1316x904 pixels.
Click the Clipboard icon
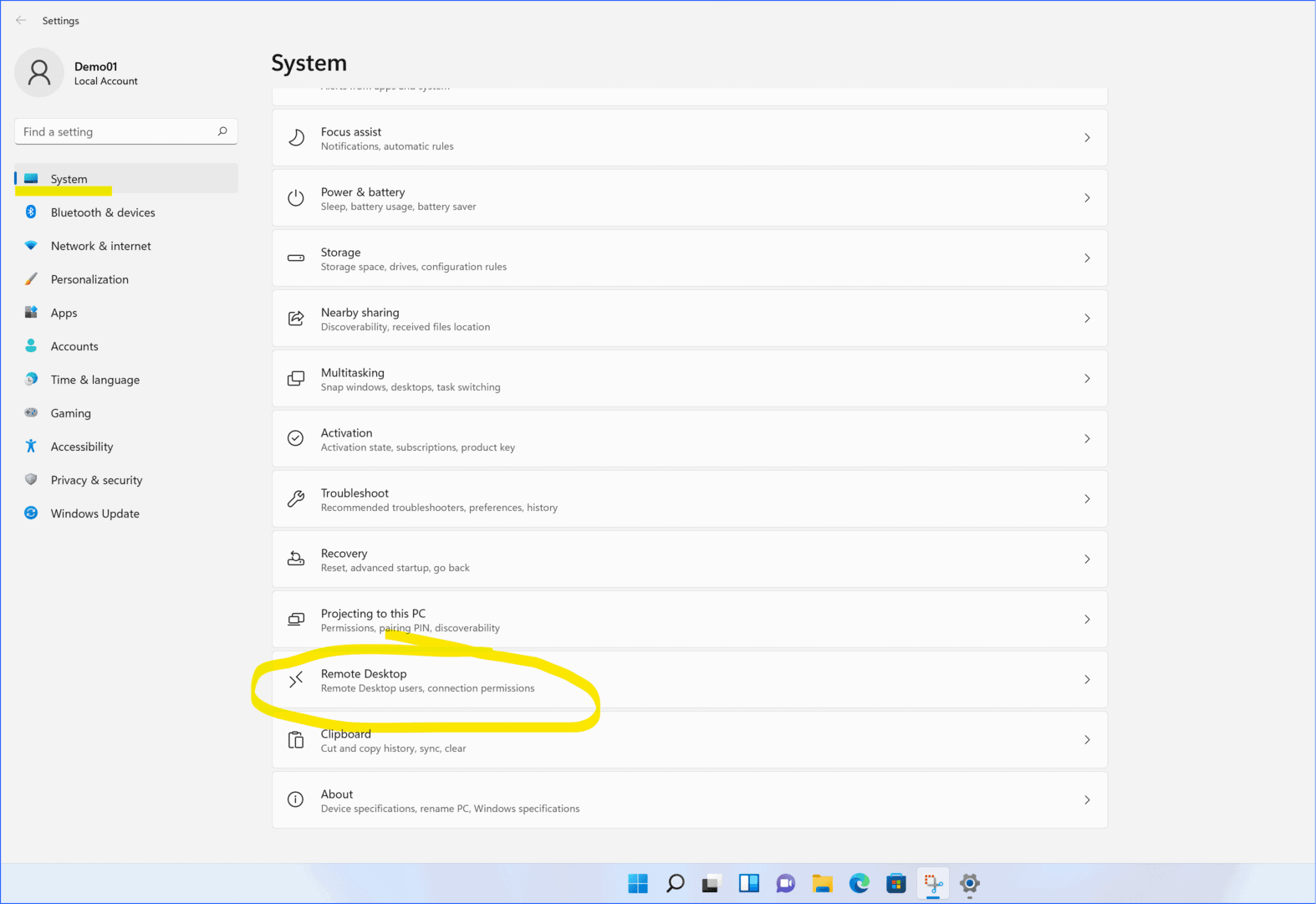296,740
